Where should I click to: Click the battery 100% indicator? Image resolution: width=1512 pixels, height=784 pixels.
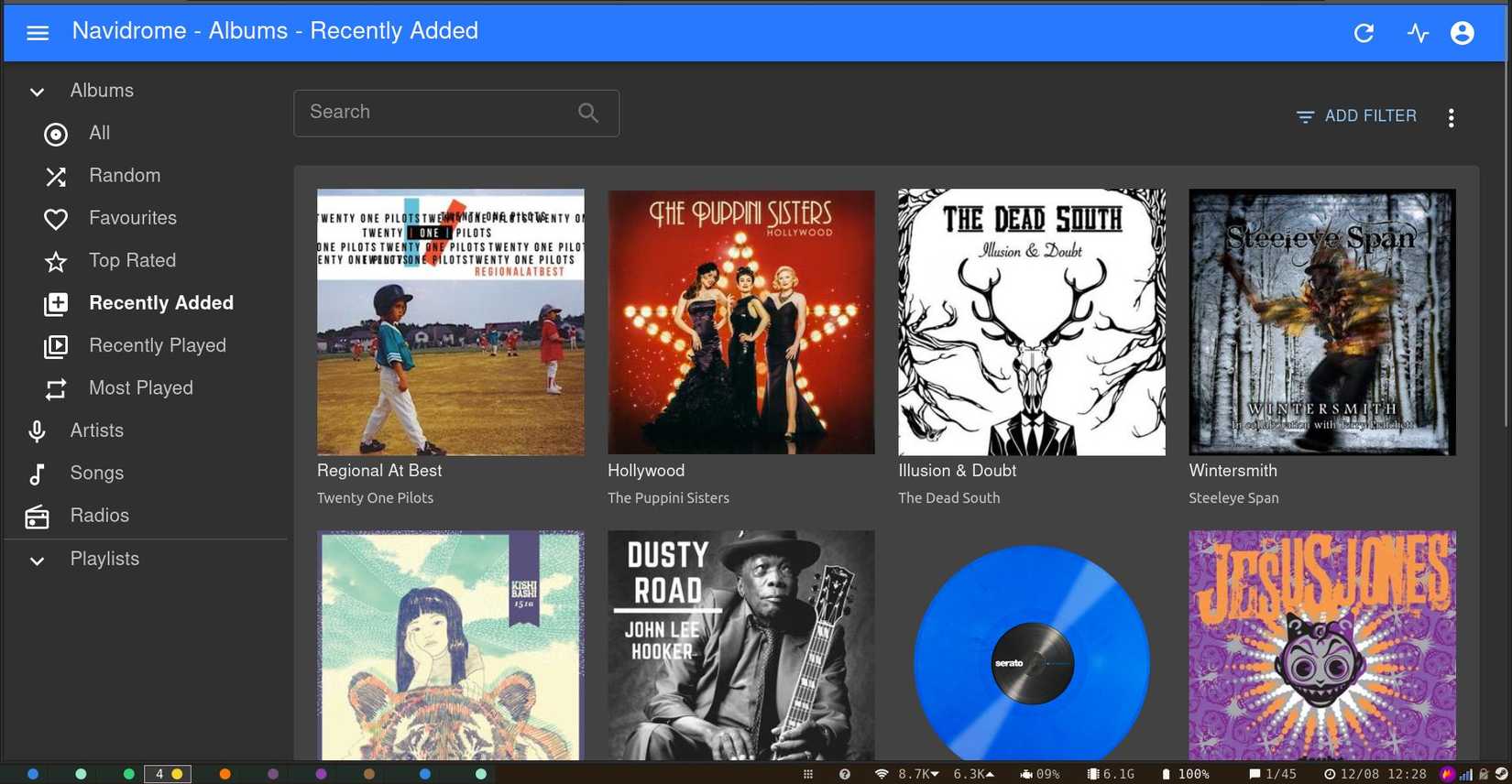[1185, 775]
